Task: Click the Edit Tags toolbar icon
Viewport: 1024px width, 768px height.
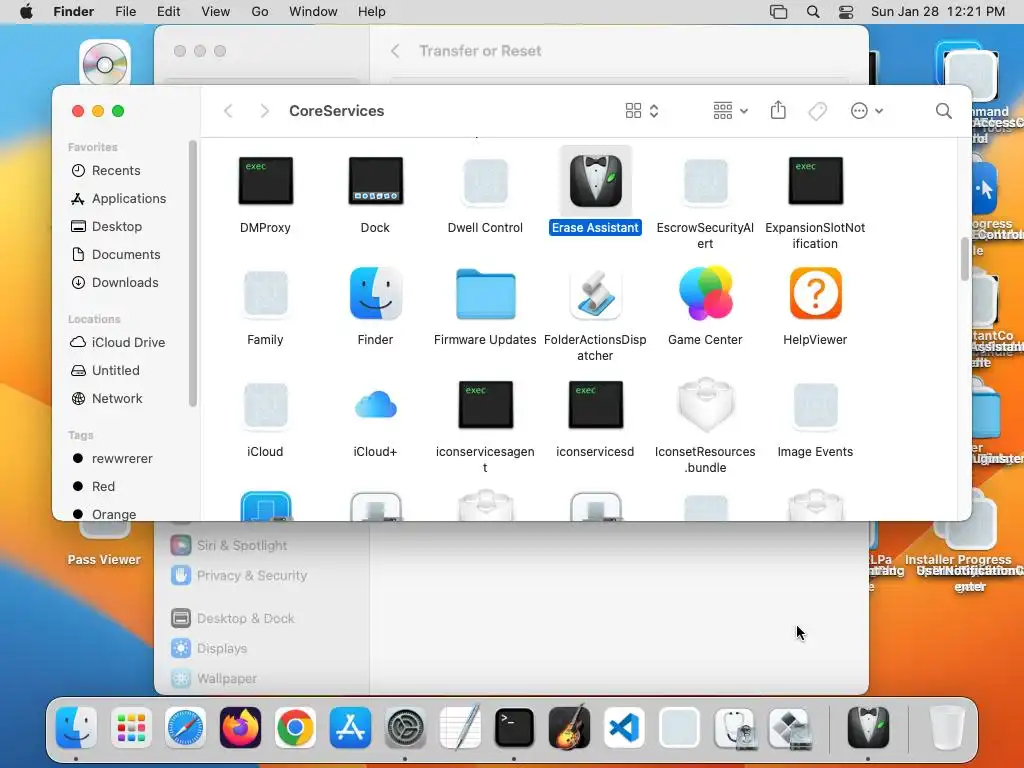Action: tap(817, 111)
